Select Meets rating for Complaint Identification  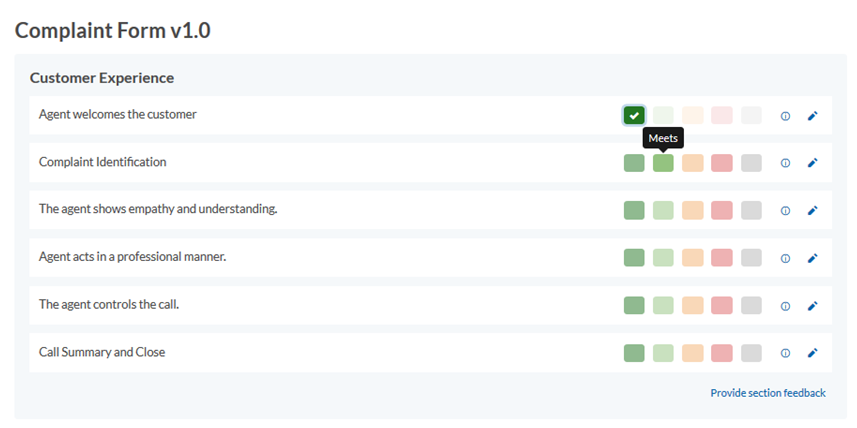[x=663, y=163]
